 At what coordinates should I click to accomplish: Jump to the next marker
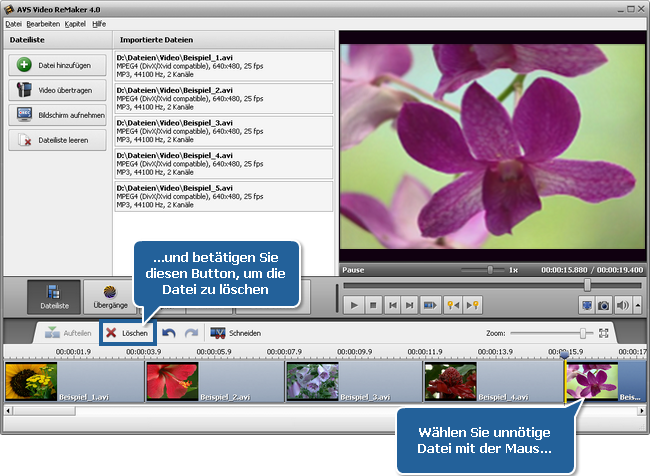click(473, 305)
